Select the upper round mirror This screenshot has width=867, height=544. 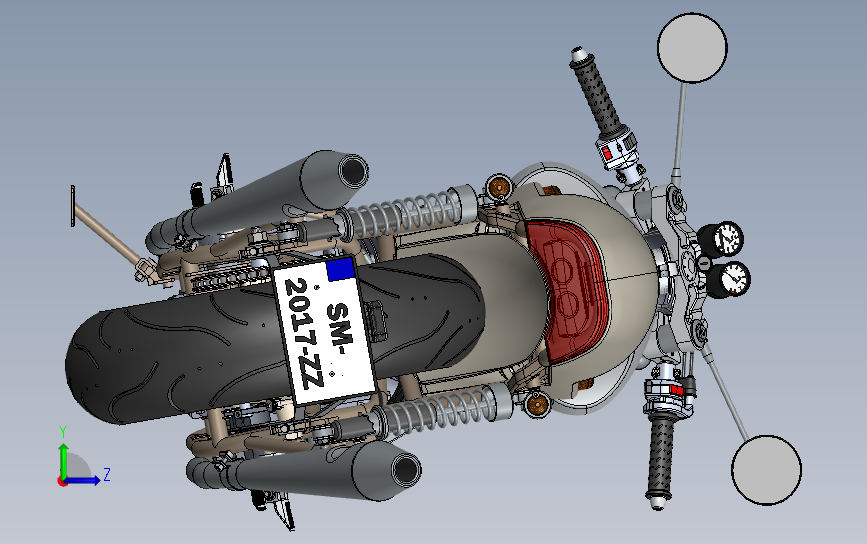[692, 48]
